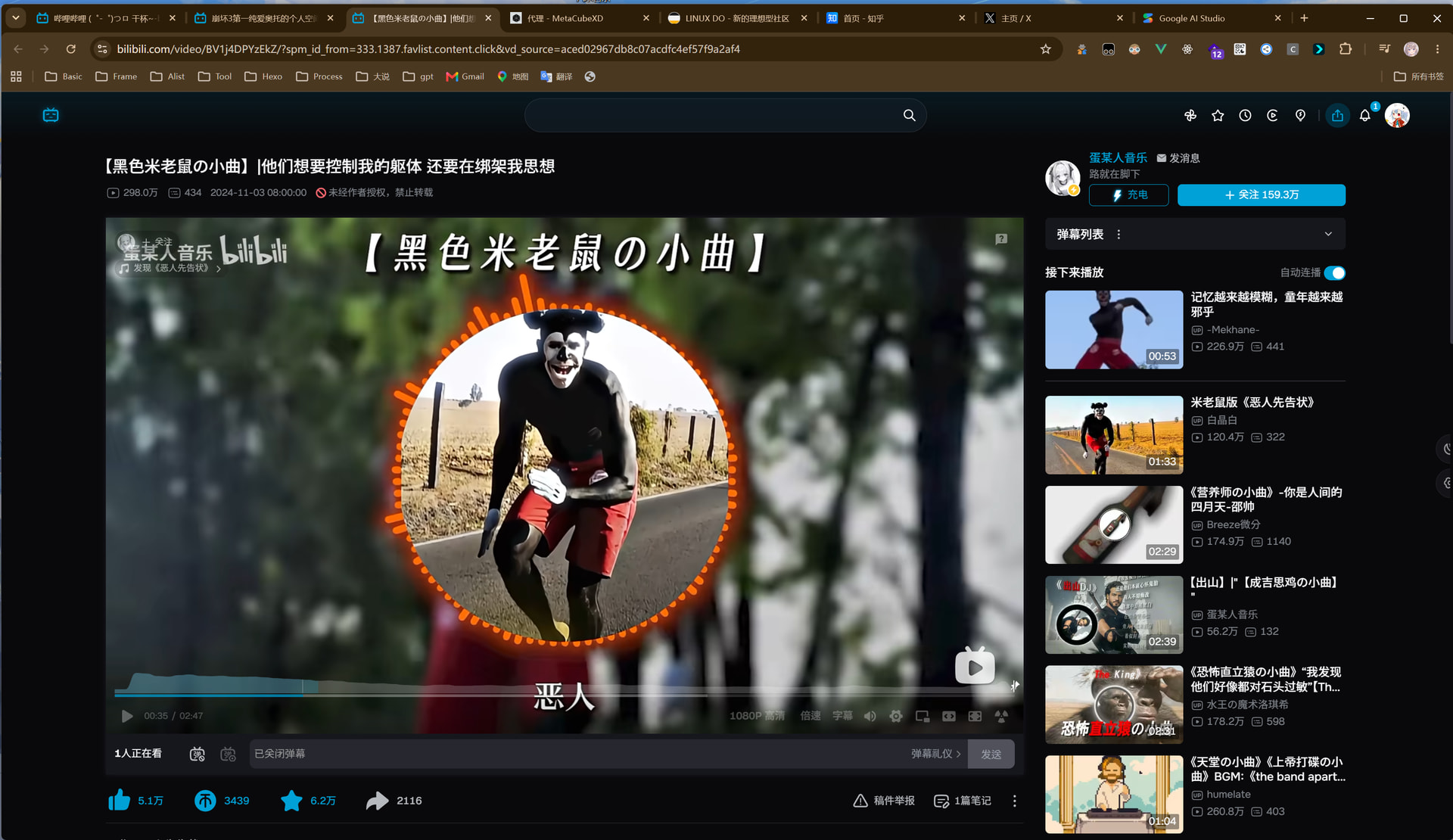Click the React devtools extension icon
Viewport: 1453px width, 840px height.
[1187, 49]
